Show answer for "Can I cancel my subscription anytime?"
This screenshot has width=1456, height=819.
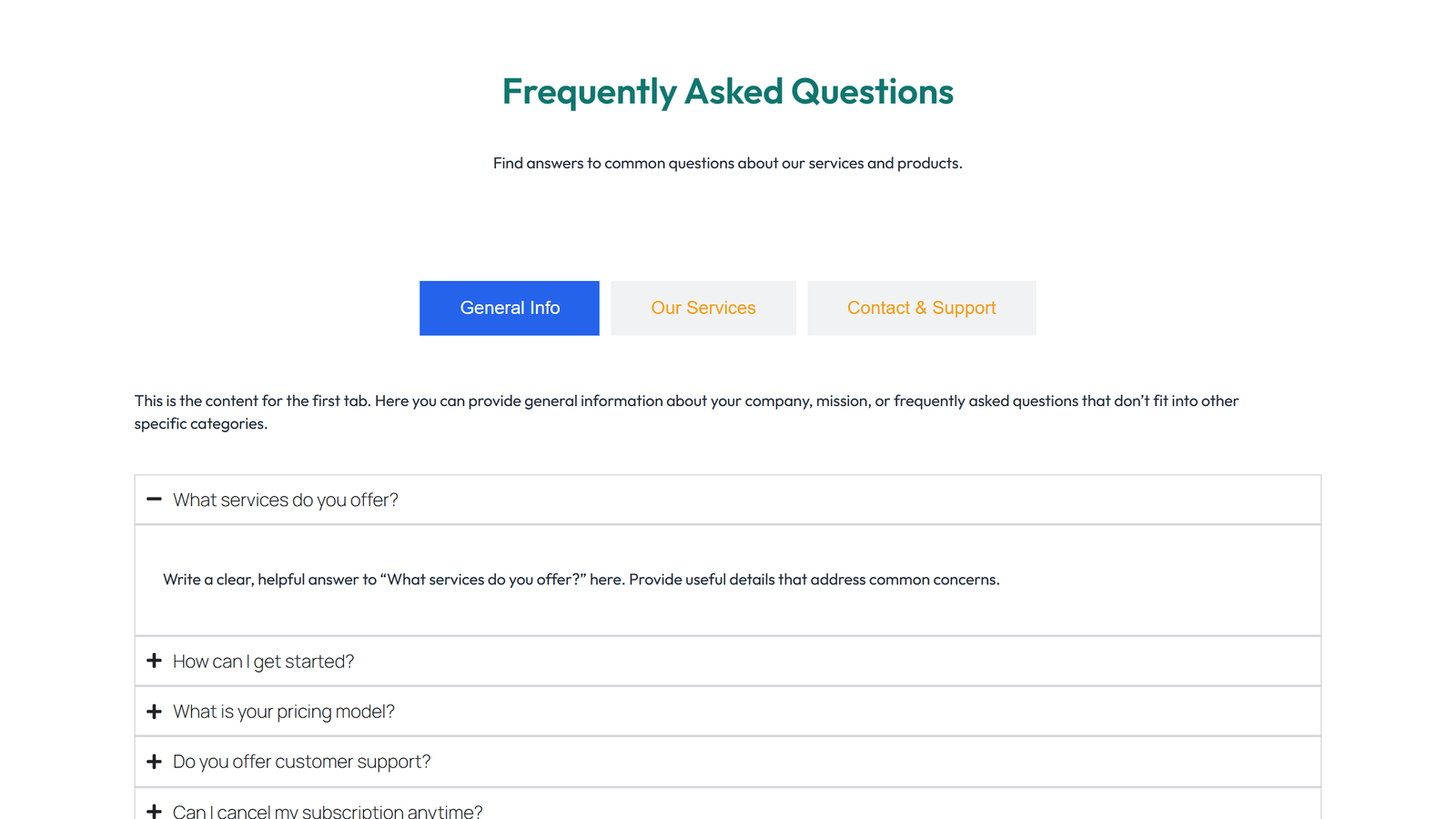pyautogui.click(x=328, y=810)
